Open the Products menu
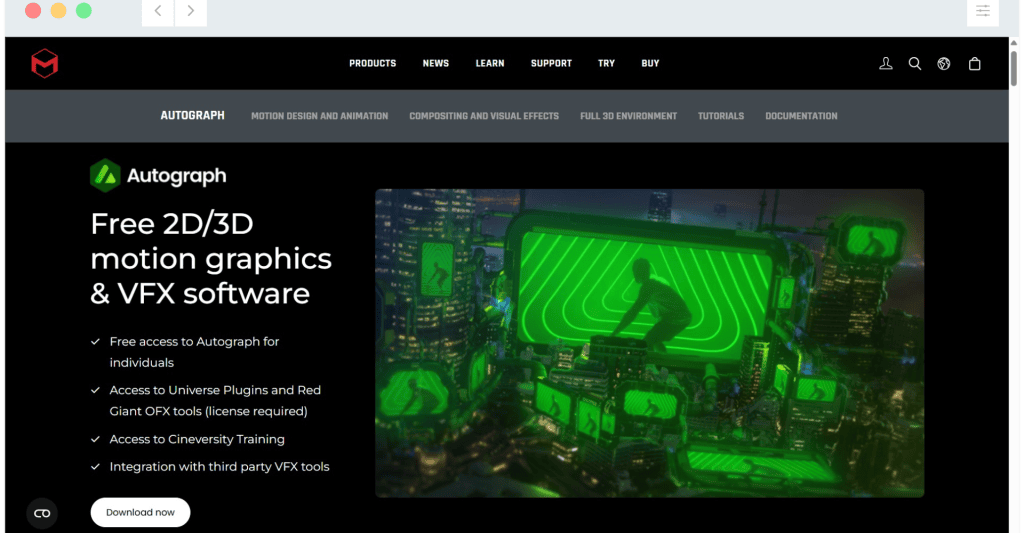Screen dimensions: 1024x533 [372, 63]
